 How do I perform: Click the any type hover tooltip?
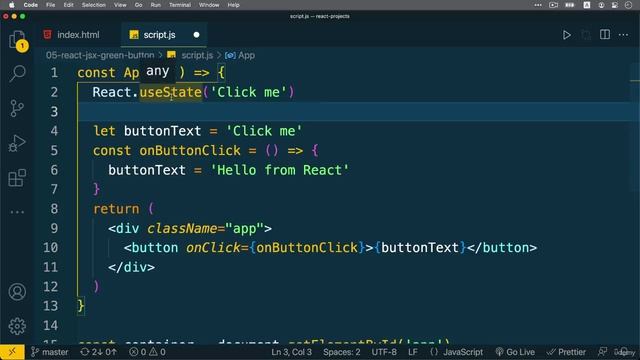[158, 71]
